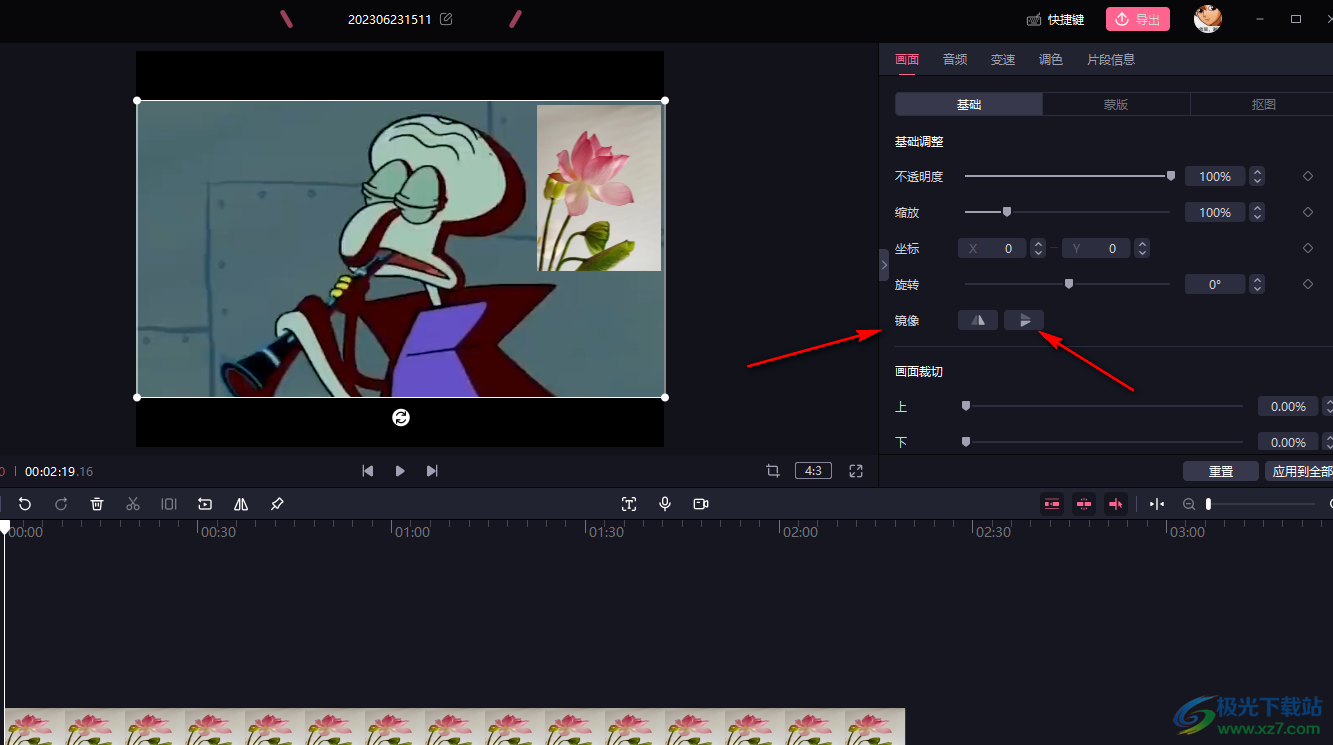Click the undo arrow icon
Image resolution: width=1333 pixels, height=745 pixels.
[x=25, y=504]
